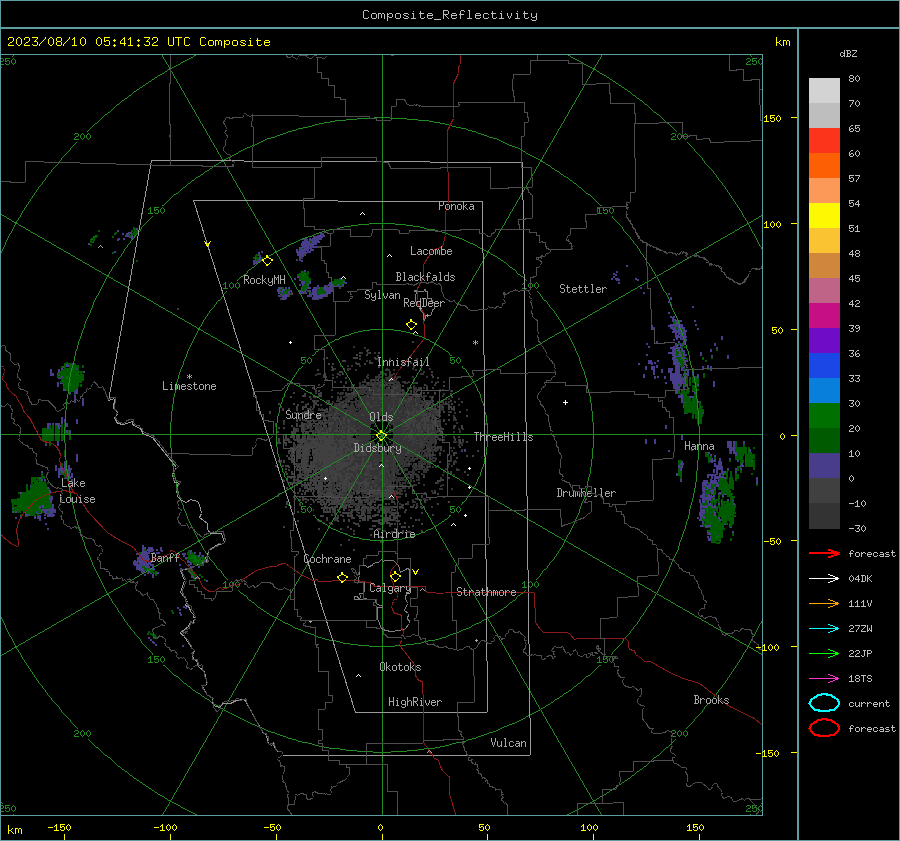Click the Stettler city label
900x841 pixels.
point(583,289)
